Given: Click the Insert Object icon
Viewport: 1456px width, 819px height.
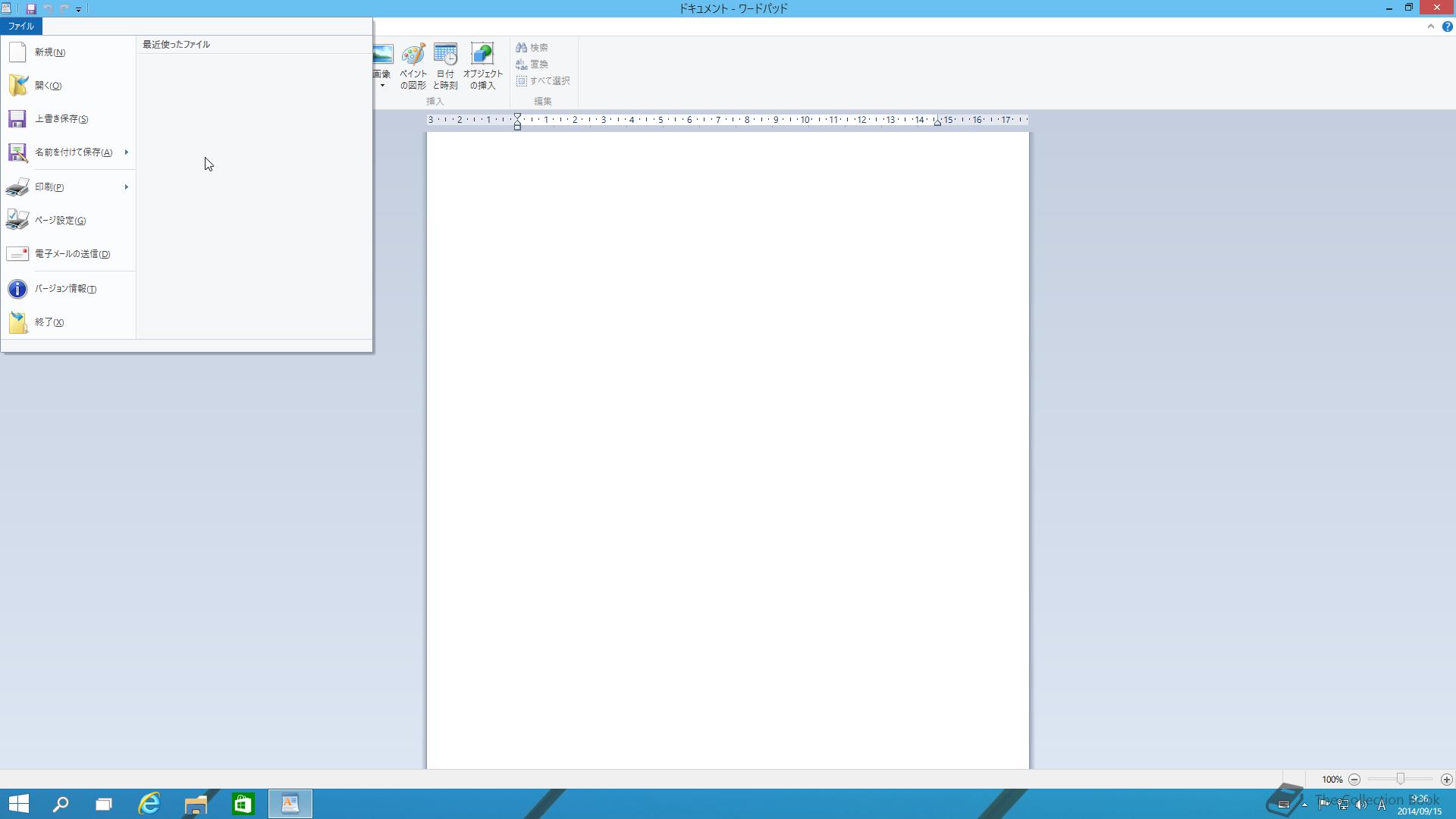Looking at the screenshot, I should point(482,55).
